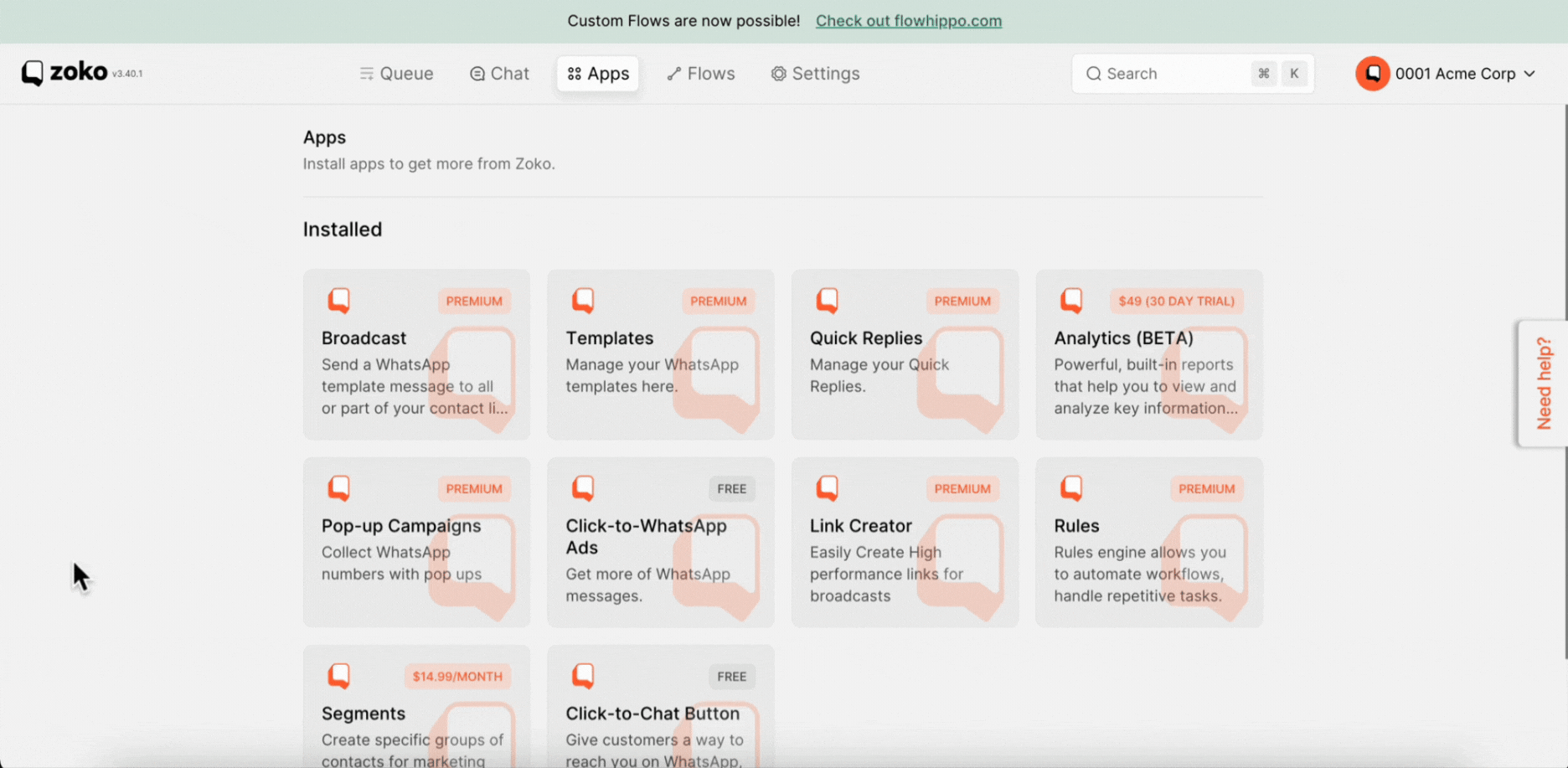Click the Quick Replies app logo icon
The width and height of the screenshot is (1568, 768).
click(x=828, y=300)
